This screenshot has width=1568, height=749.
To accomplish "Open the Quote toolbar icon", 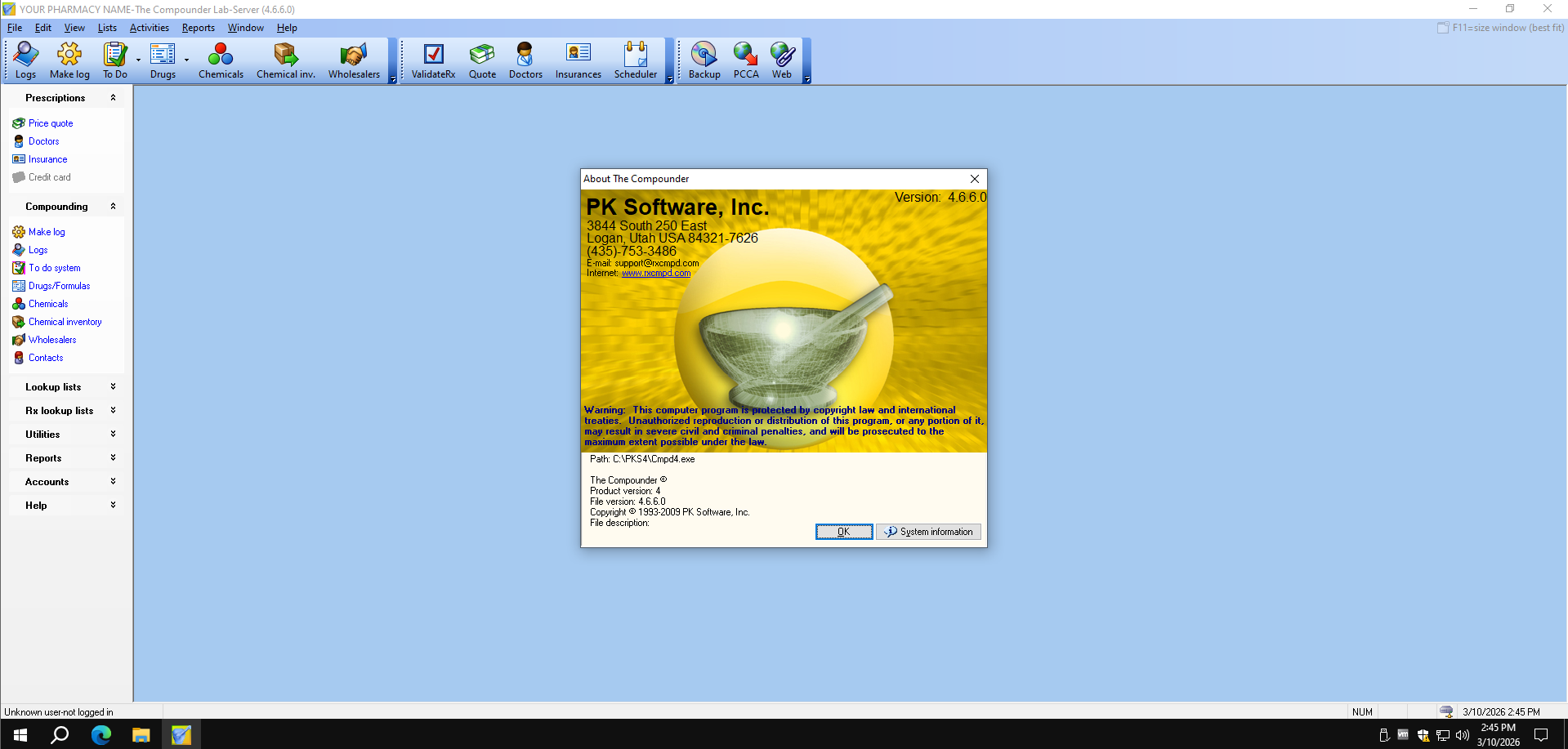I will click(x=482, y=60).
